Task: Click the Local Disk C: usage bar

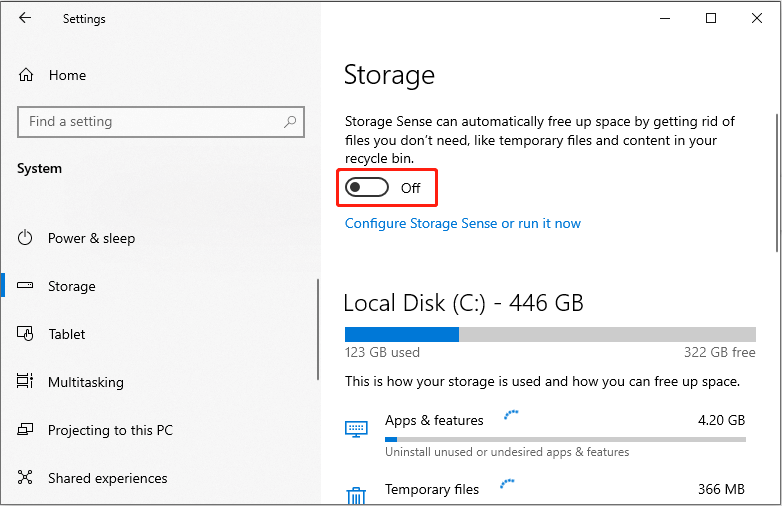Action: tap(550, 334)
